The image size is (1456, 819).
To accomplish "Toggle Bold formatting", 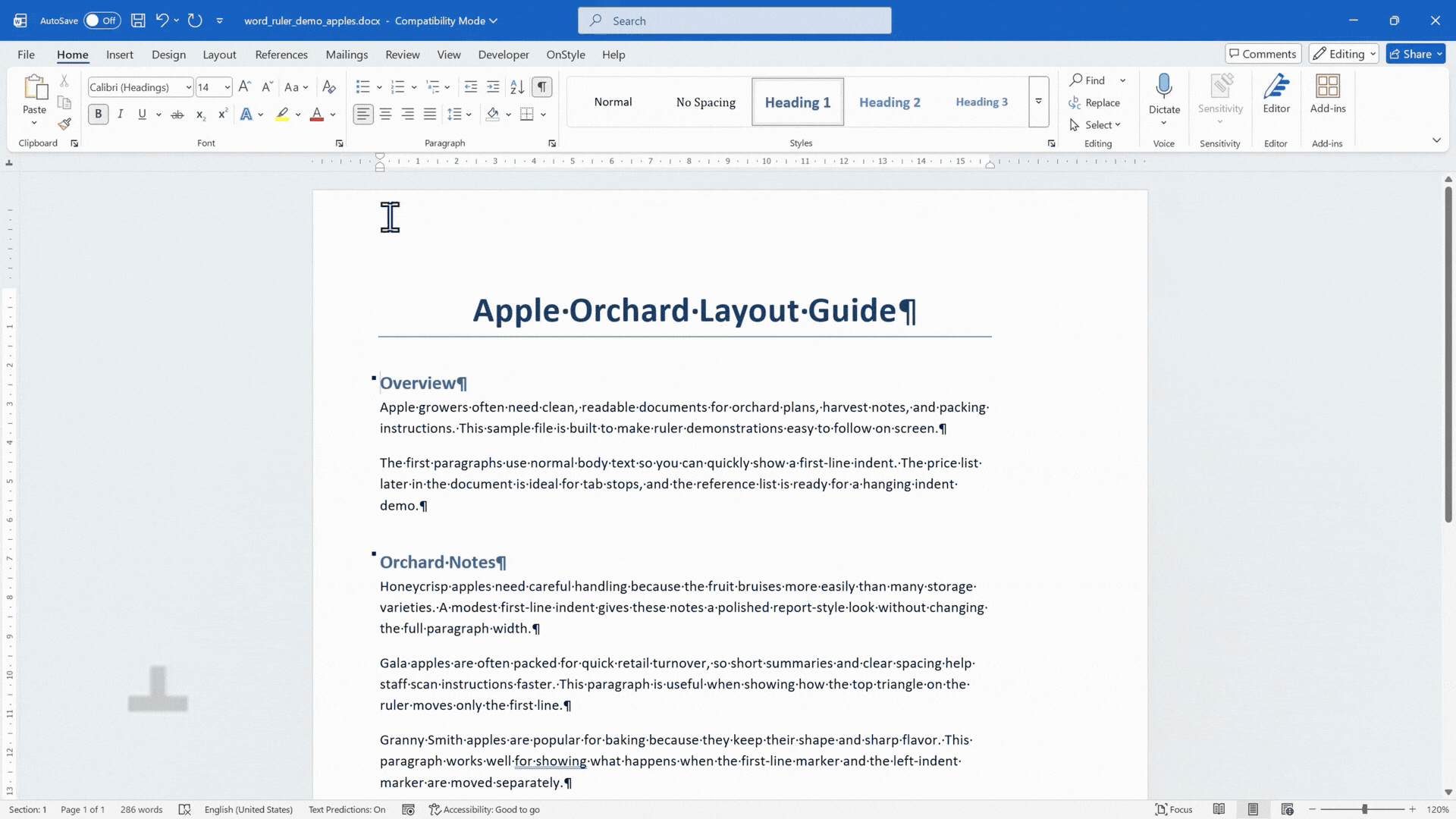I will click(99, 115).
